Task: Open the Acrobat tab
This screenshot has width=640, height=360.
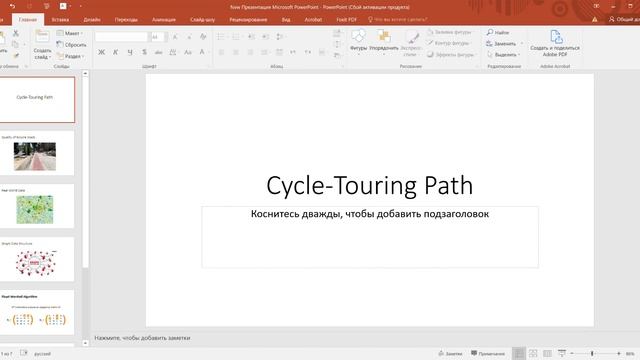Action: point(313,19)
